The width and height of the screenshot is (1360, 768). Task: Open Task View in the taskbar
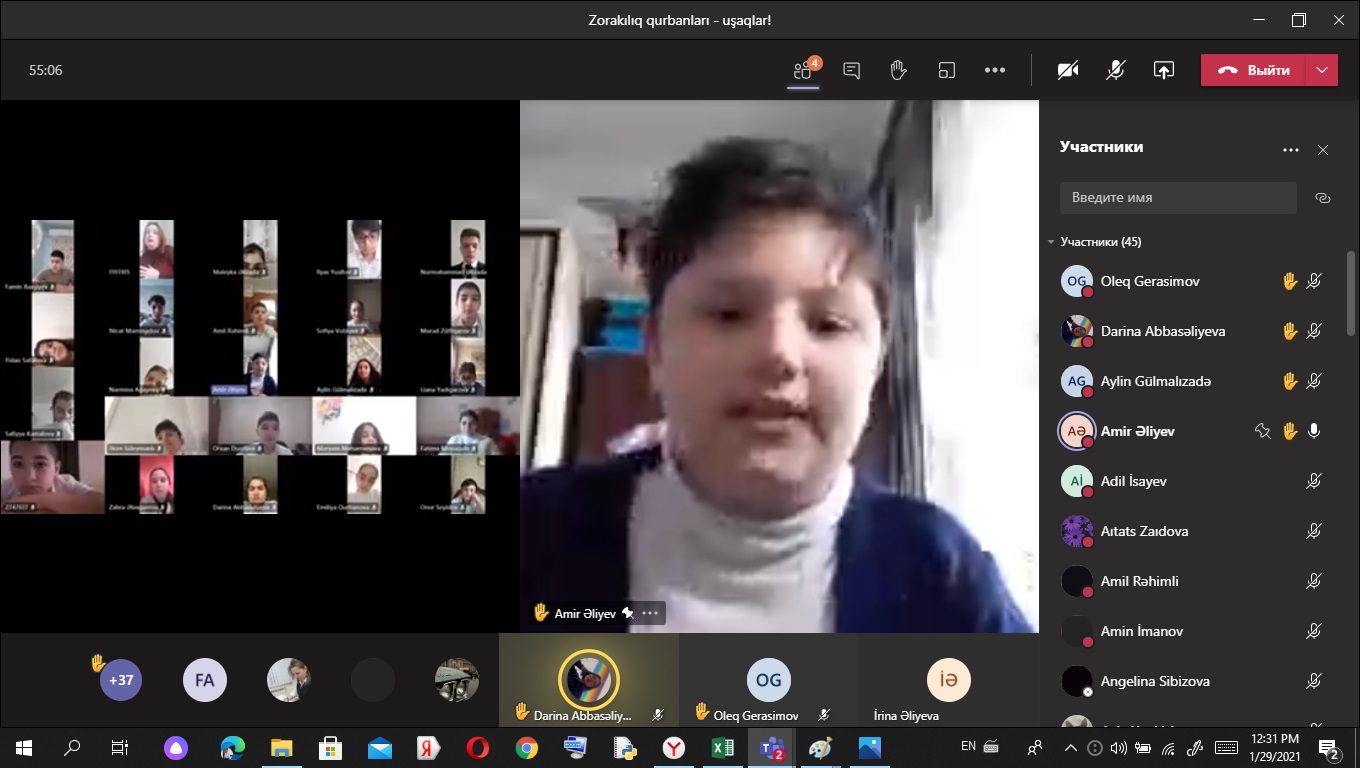tap(120, 748)
